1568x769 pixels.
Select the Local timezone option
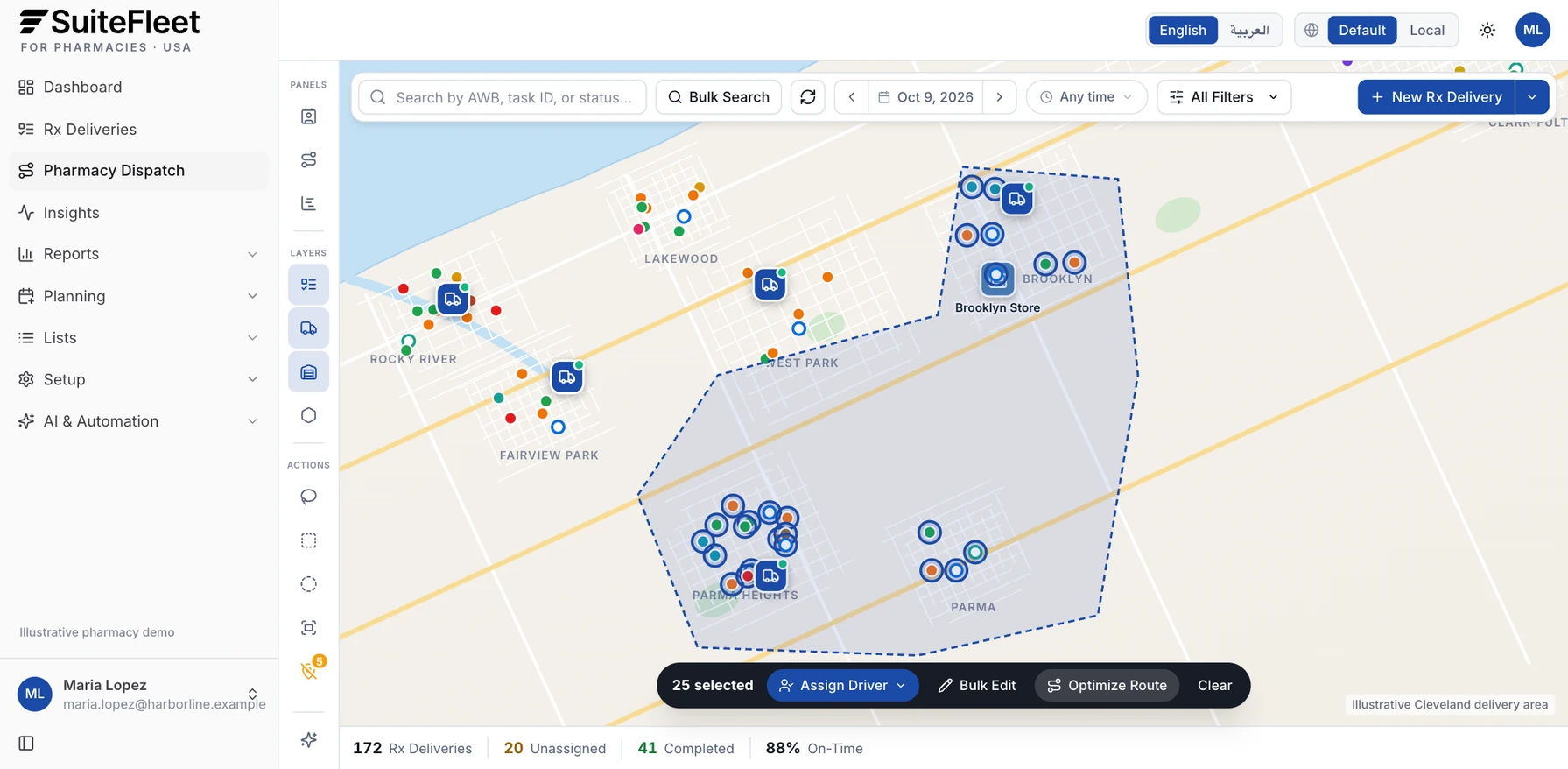[1427, 30]
